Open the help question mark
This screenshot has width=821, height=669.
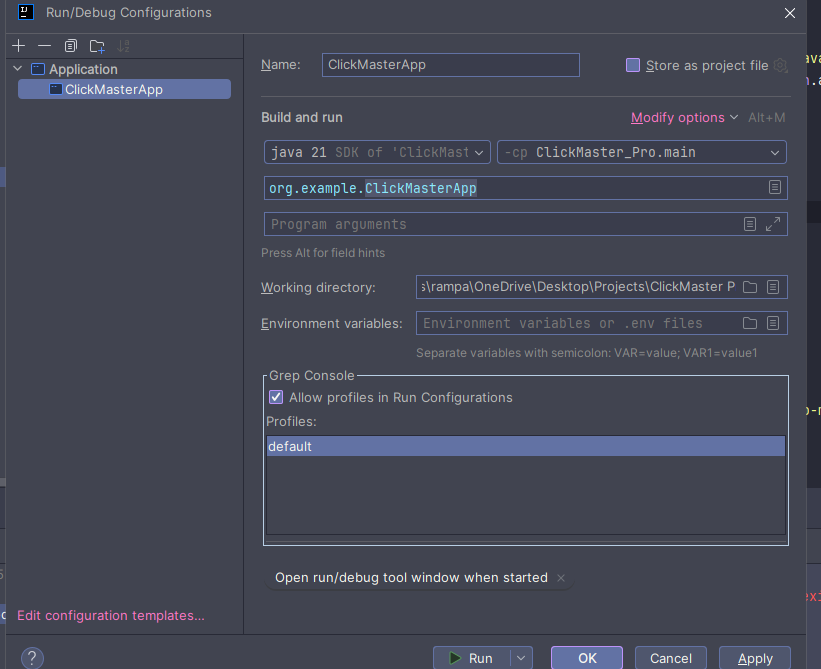point(32,658)
